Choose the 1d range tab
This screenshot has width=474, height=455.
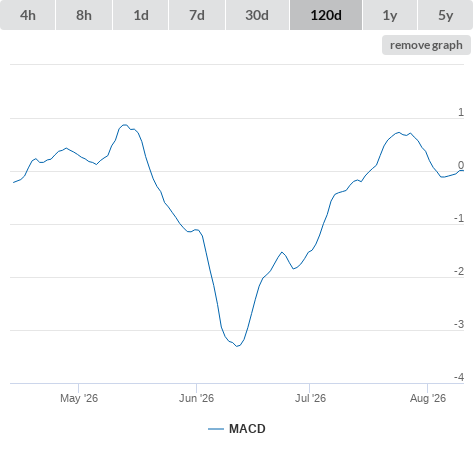(x=141, y=15)
